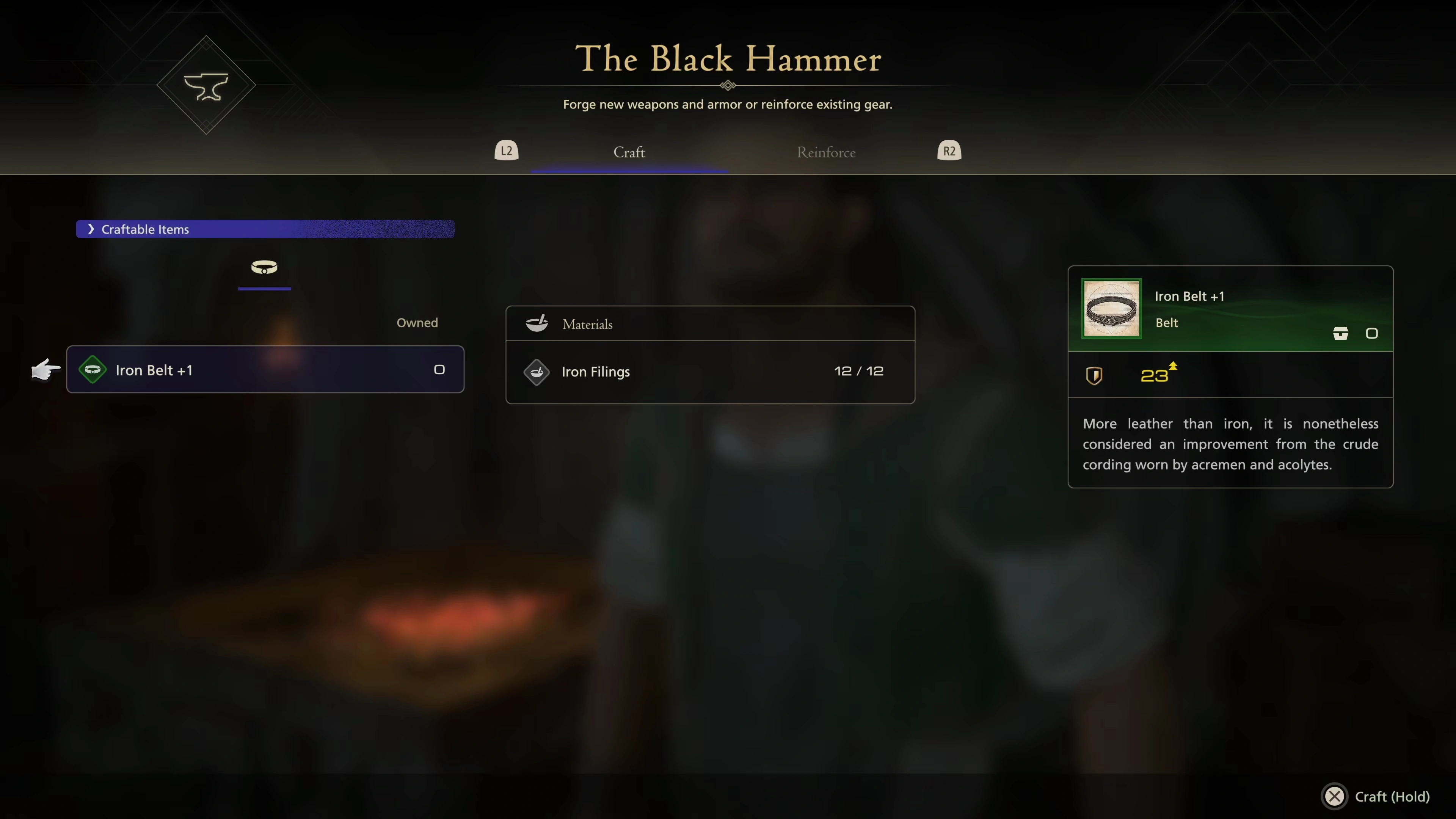This screenshot has width=1456, height=819.
Task: Click the Iron Filings material diamond icon
Action: (537, 372)
